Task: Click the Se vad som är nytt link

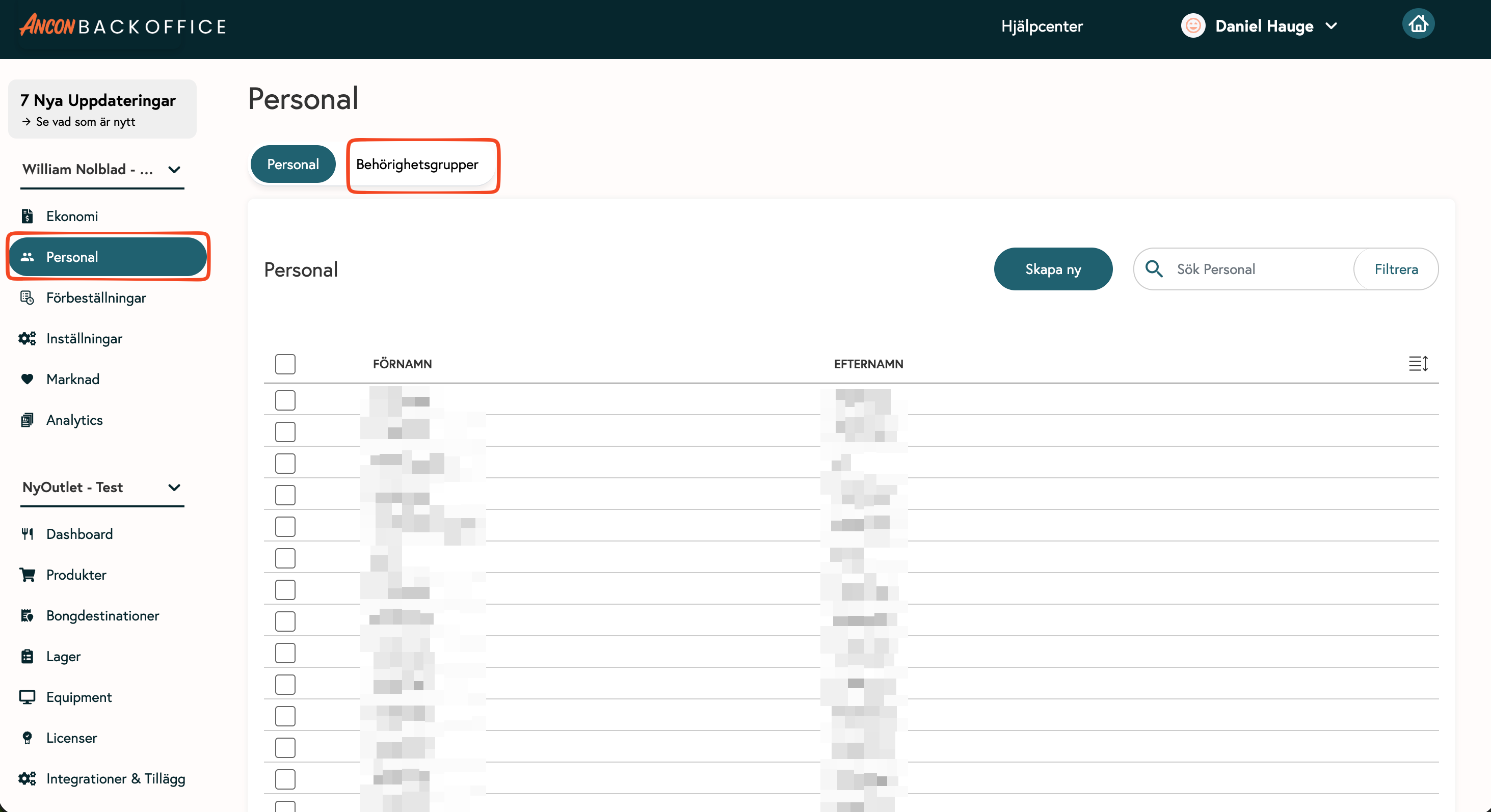Action: point(85,122)
